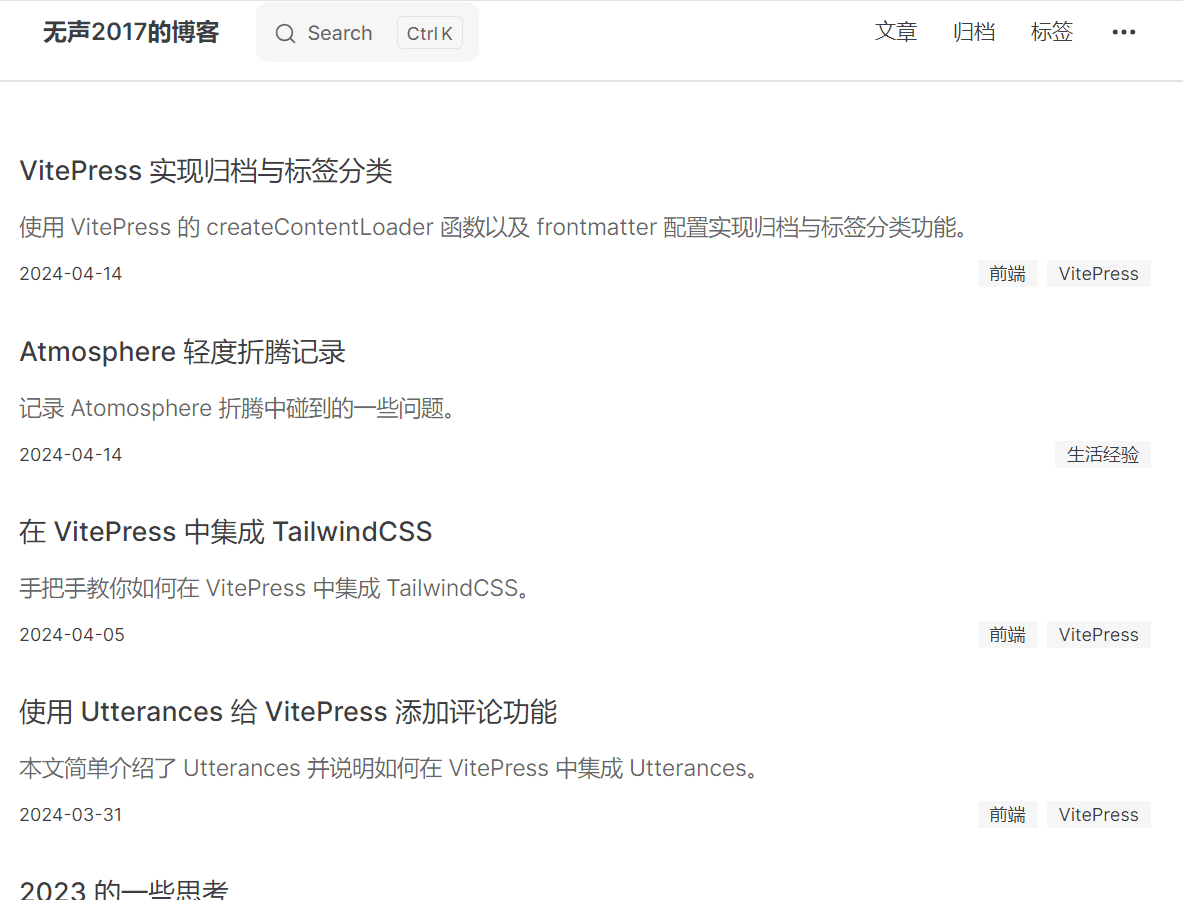This screenshot has height=900, width=1183.
Task: Click the createContentLoader description text
Action: click(x=494, y=227)
